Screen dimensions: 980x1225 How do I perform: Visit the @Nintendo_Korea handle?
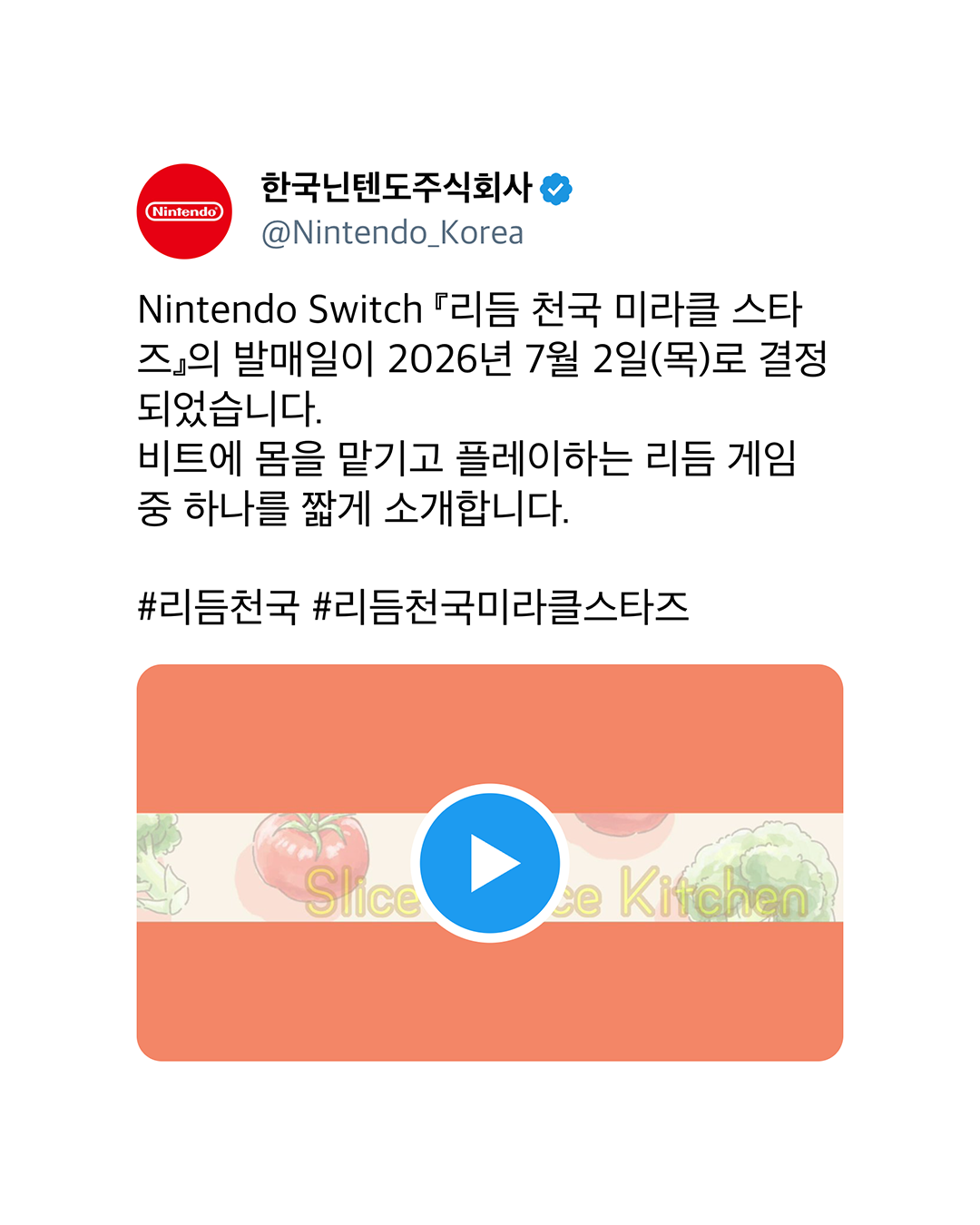click(x=392, y=233)
